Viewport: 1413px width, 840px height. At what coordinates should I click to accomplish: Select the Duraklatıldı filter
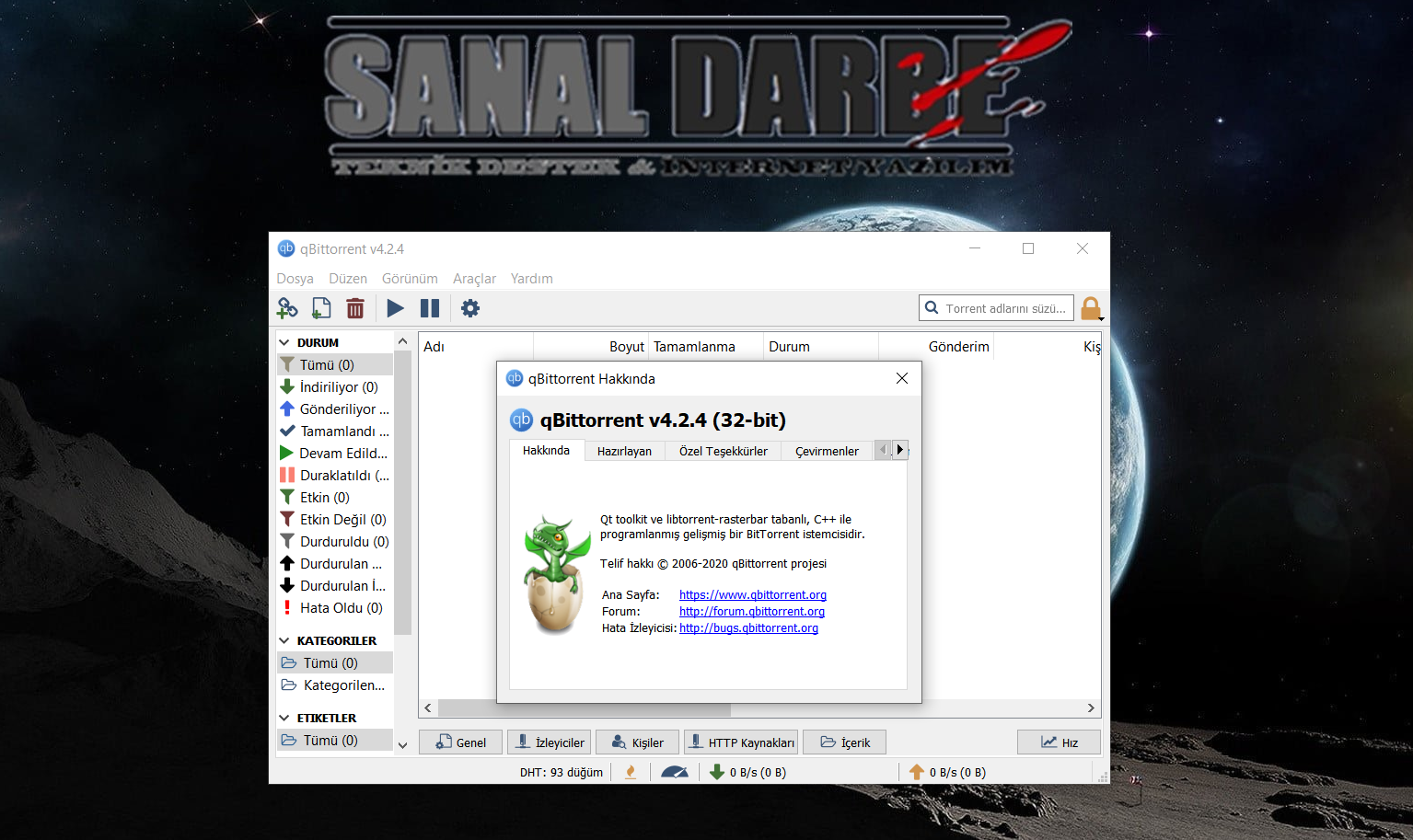(335, 475)
